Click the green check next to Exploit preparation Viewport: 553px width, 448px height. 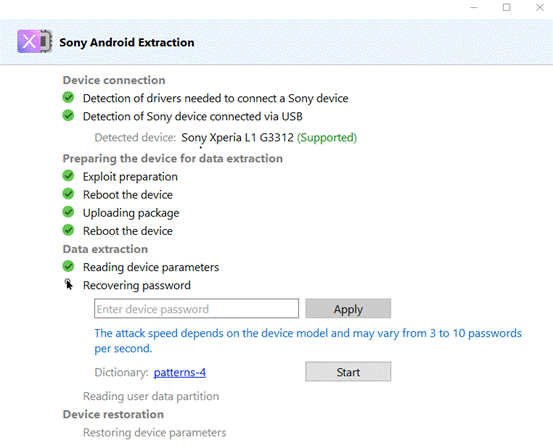68,176
